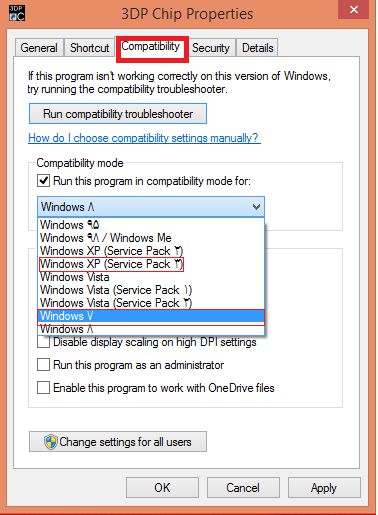
Task: Open How do I choose compatibility settings link
Action: tap(144, 138)
